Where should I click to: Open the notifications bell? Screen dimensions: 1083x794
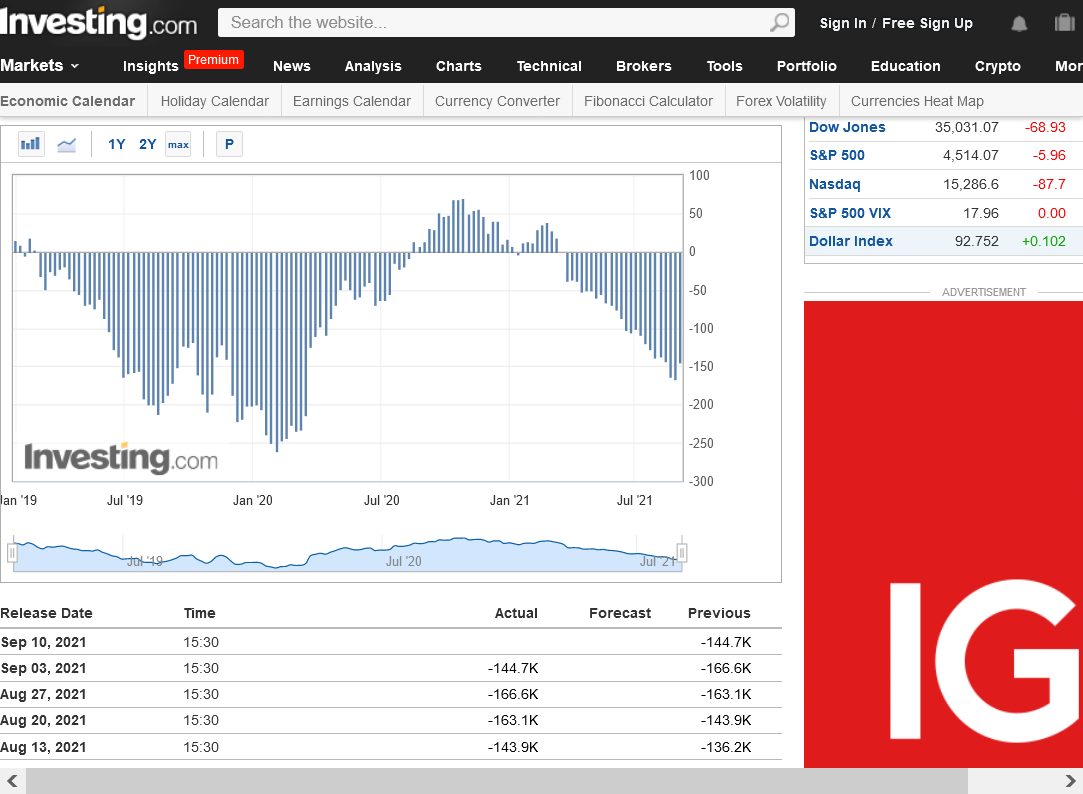[1019, 23]
